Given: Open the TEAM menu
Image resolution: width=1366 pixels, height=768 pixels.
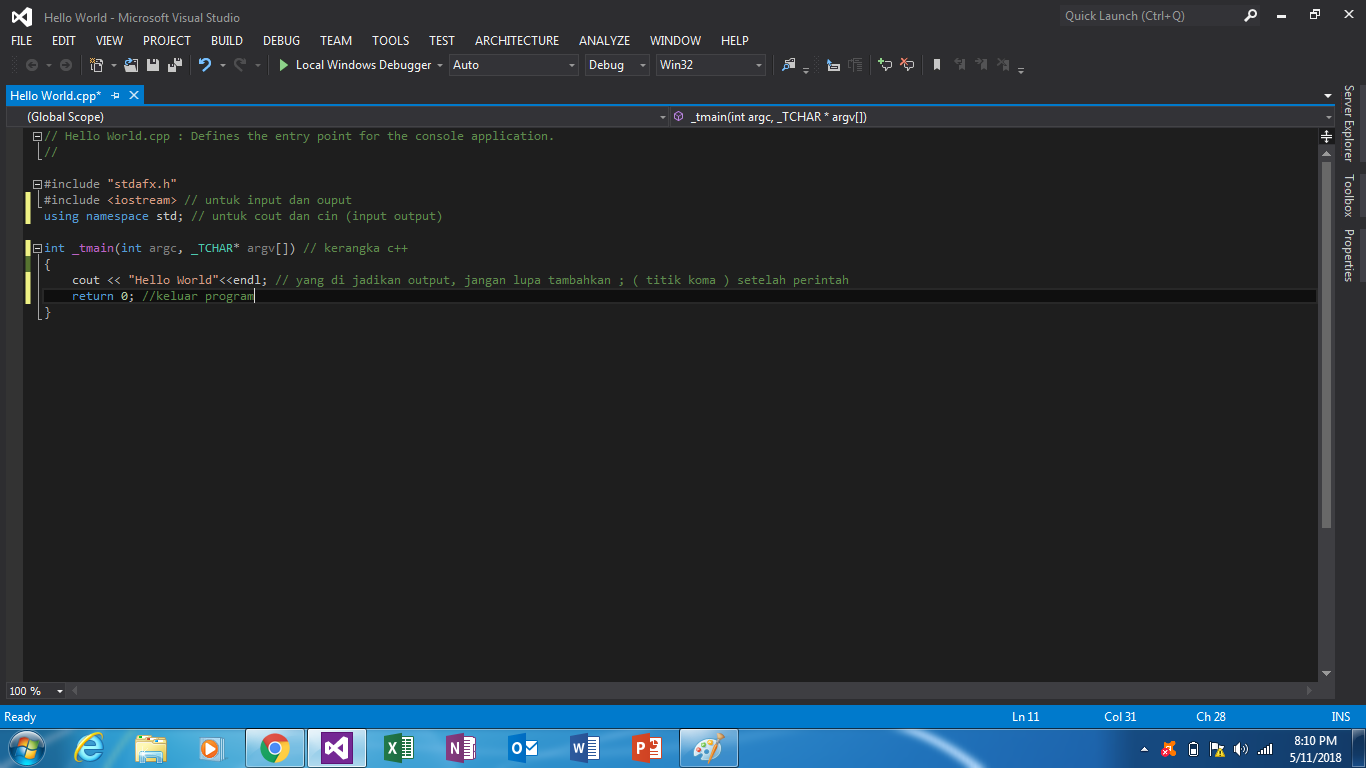Looking at the screenshot, I should click(336, 41).
